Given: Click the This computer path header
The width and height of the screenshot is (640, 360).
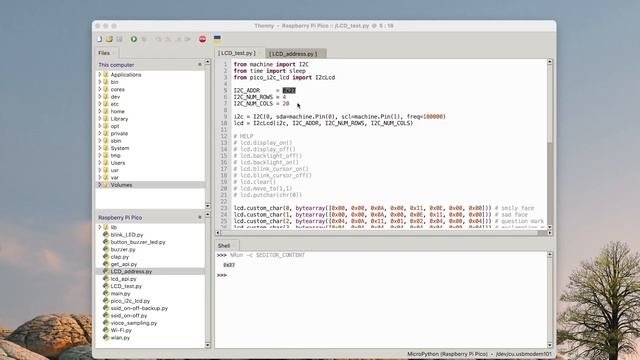Looking at the screenshot, I should point(116,65).
